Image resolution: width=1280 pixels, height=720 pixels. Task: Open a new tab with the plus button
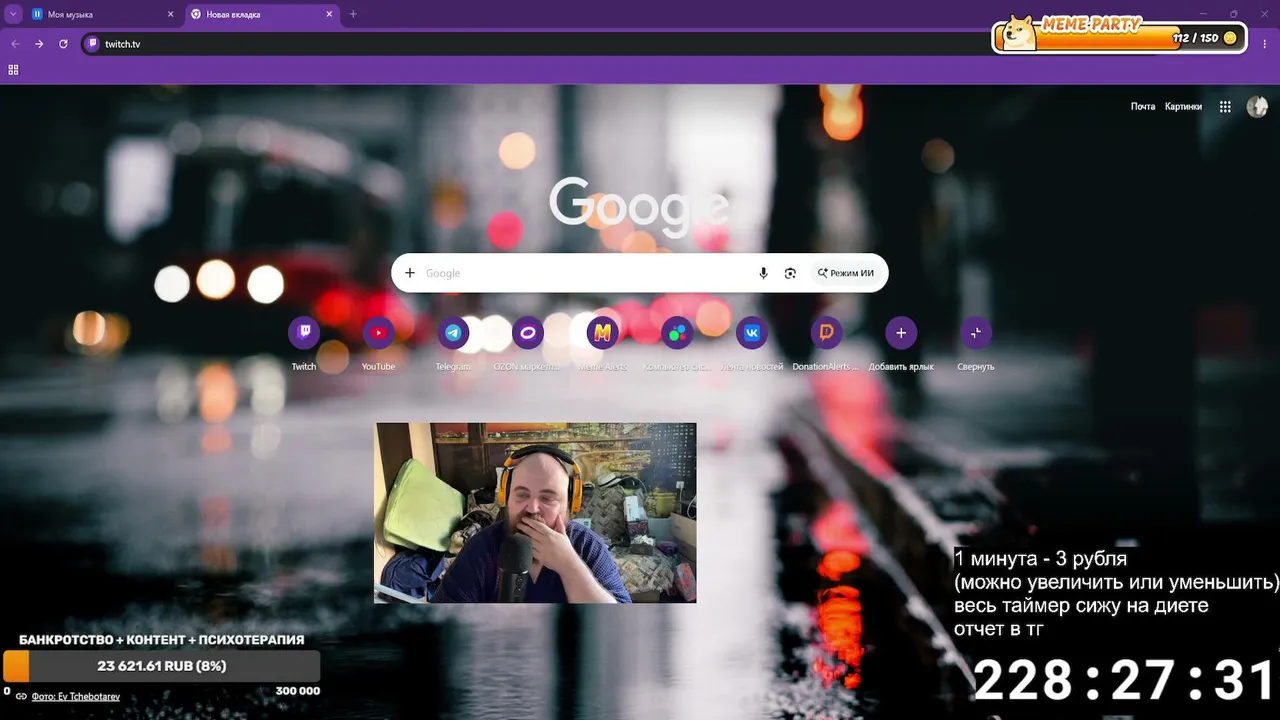(x=353, y=14)
